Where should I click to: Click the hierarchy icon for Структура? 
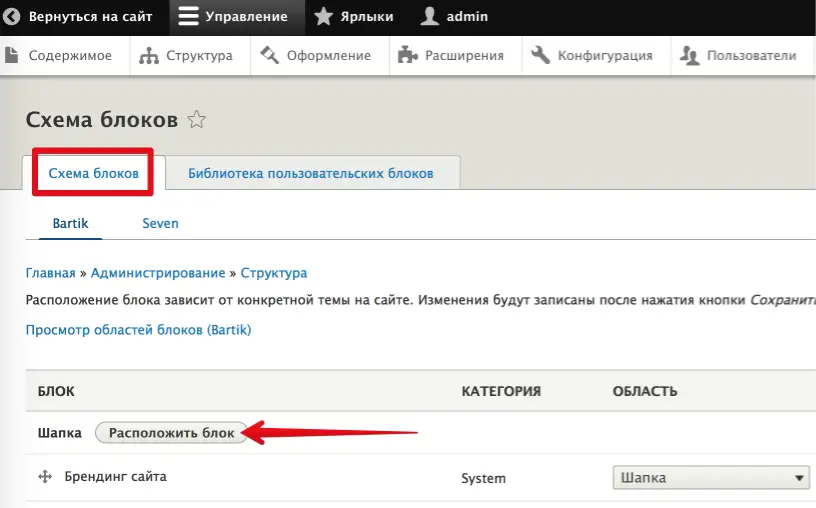149,56
